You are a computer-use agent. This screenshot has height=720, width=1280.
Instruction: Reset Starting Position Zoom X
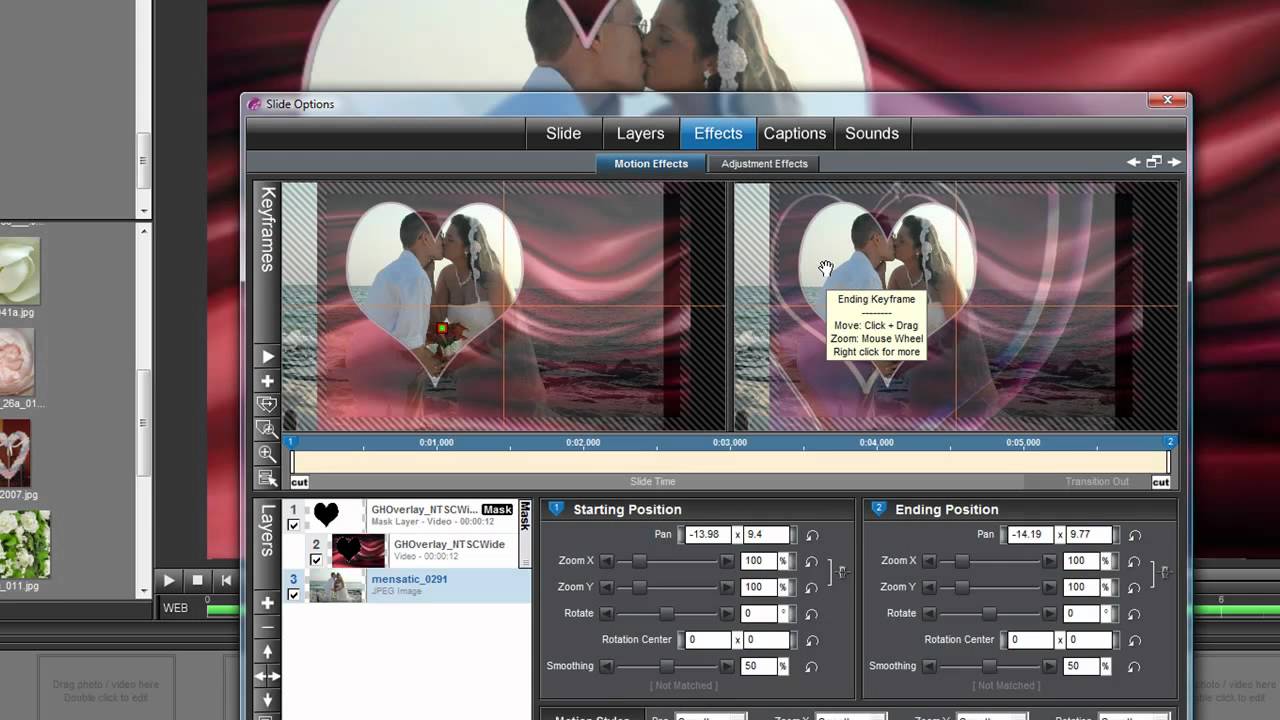tap(812, 561)
